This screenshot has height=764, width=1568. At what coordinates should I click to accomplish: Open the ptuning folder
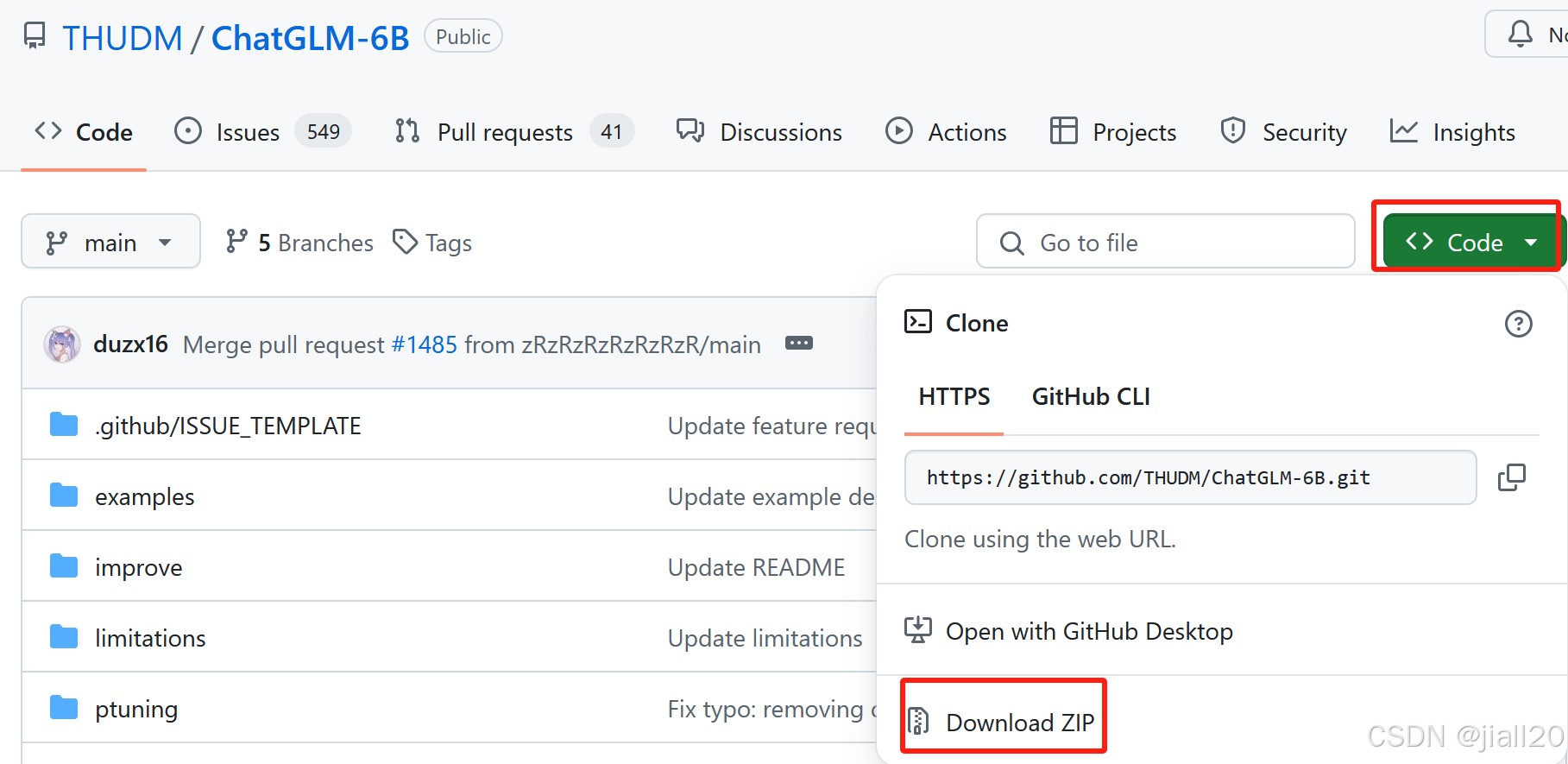[136, 709]
